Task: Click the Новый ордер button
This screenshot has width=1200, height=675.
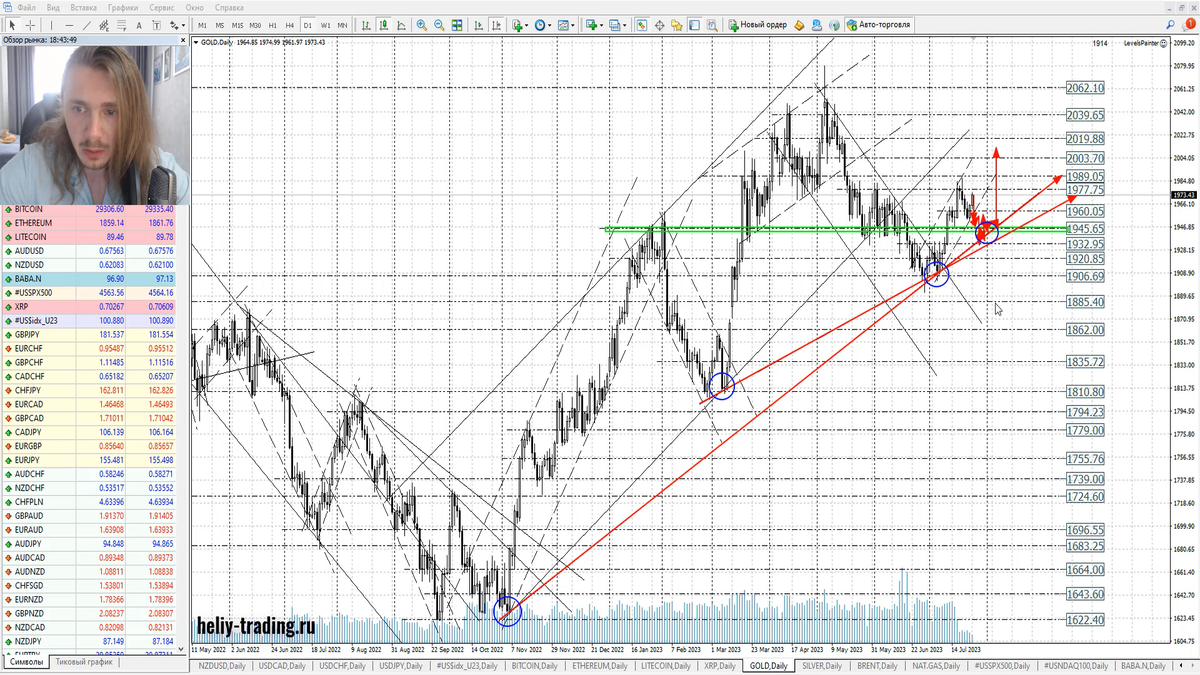Action: (x=757, y=24)
